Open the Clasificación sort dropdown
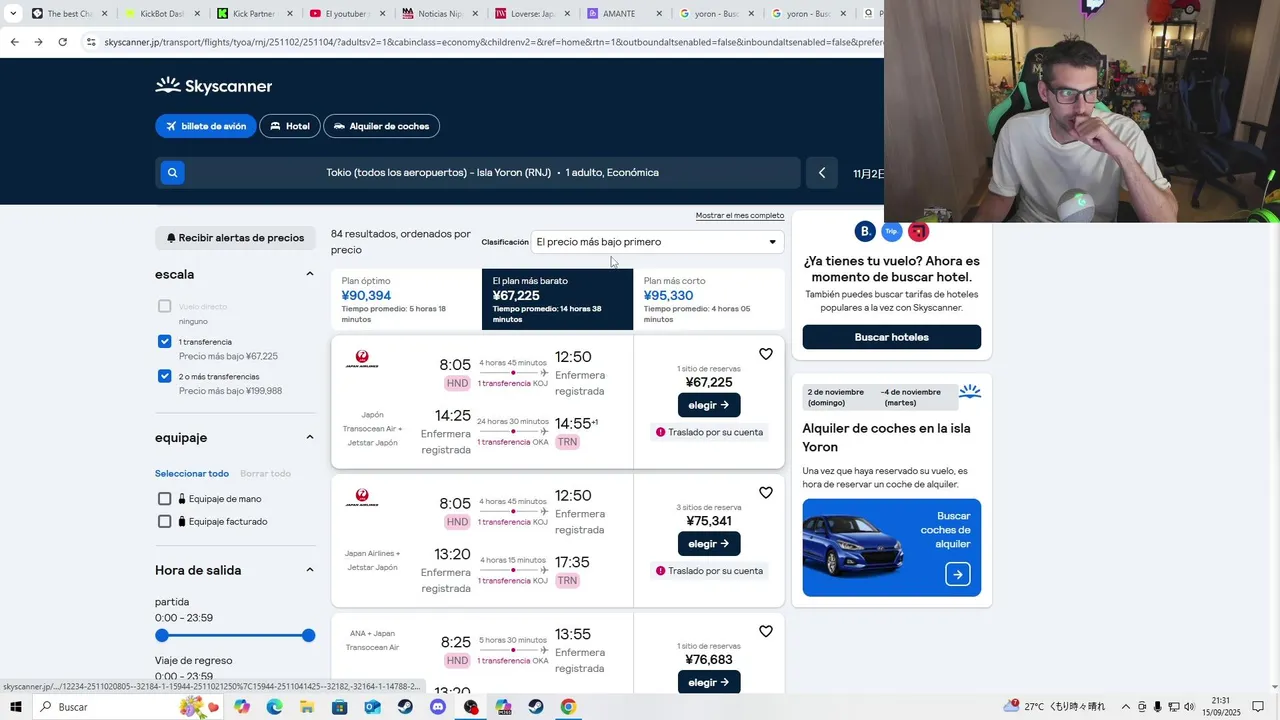Image resolution: width=1280 pixels, height=720 pixels. click(x=657, y=242)
